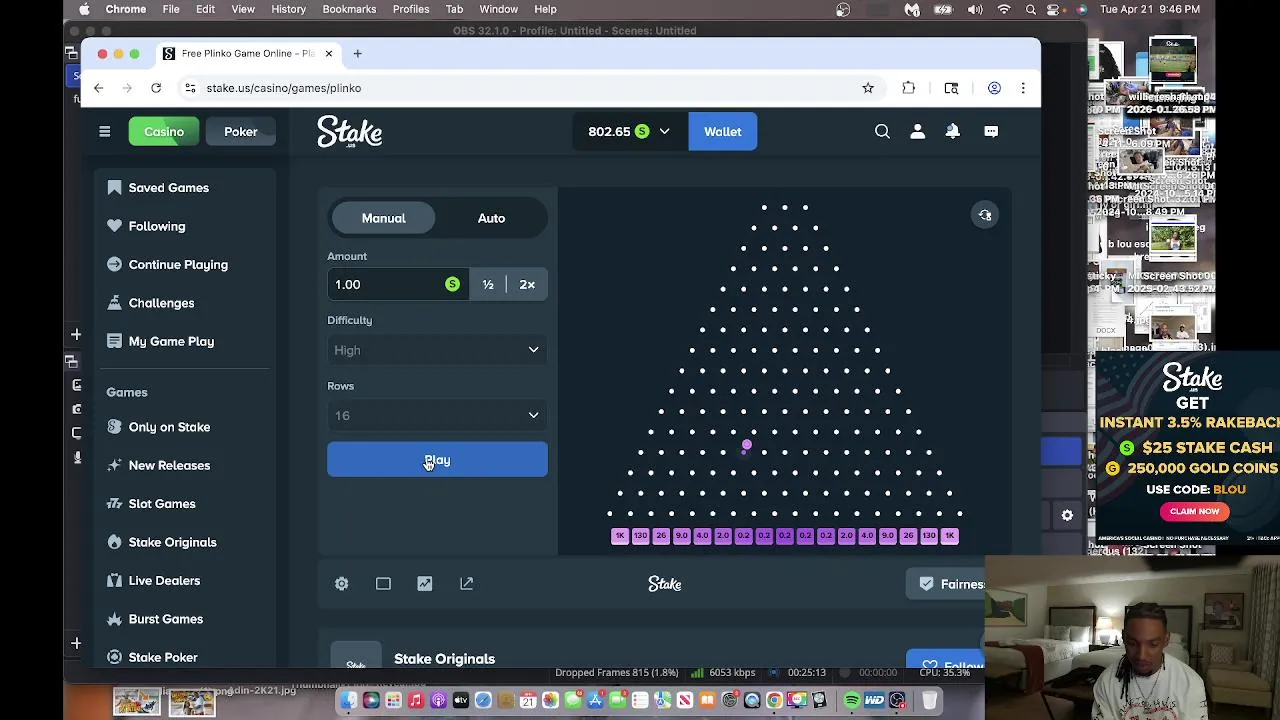The image size is (1280, 720).
Task: Open live stats chart icon
Action: 425,583
